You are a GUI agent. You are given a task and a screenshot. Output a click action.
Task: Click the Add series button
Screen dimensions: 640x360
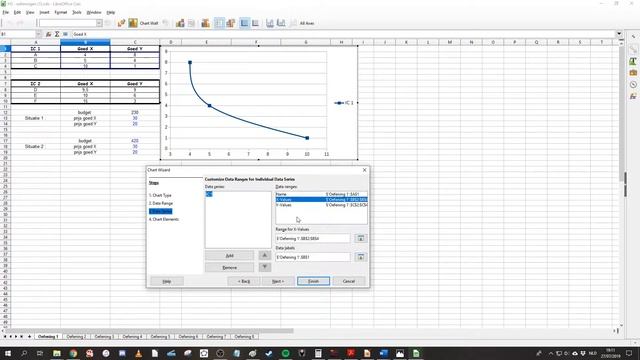(x=229, y=256)
